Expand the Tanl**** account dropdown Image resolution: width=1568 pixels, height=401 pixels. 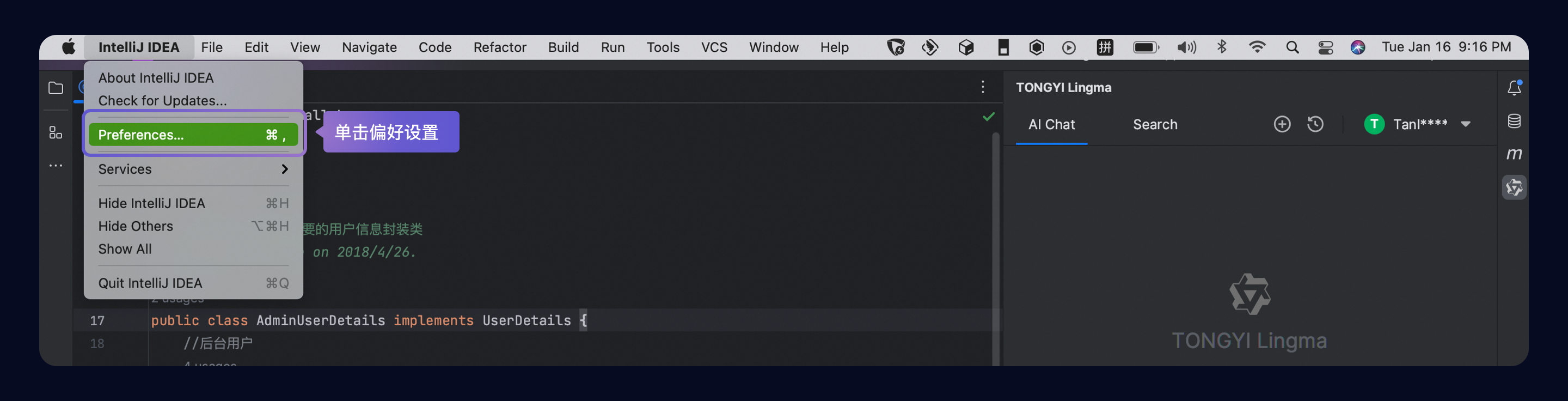point(1466,124)
